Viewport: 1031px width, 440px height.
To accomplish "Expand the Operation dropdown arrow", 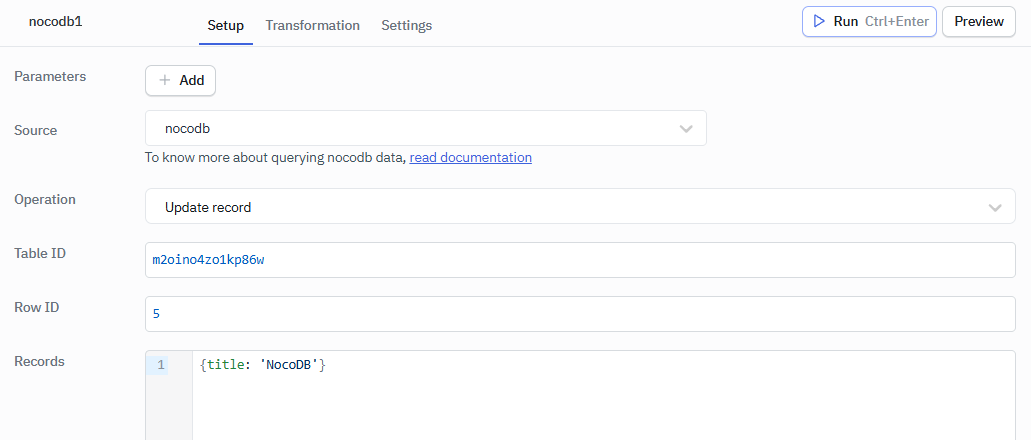I will (995, 207).
